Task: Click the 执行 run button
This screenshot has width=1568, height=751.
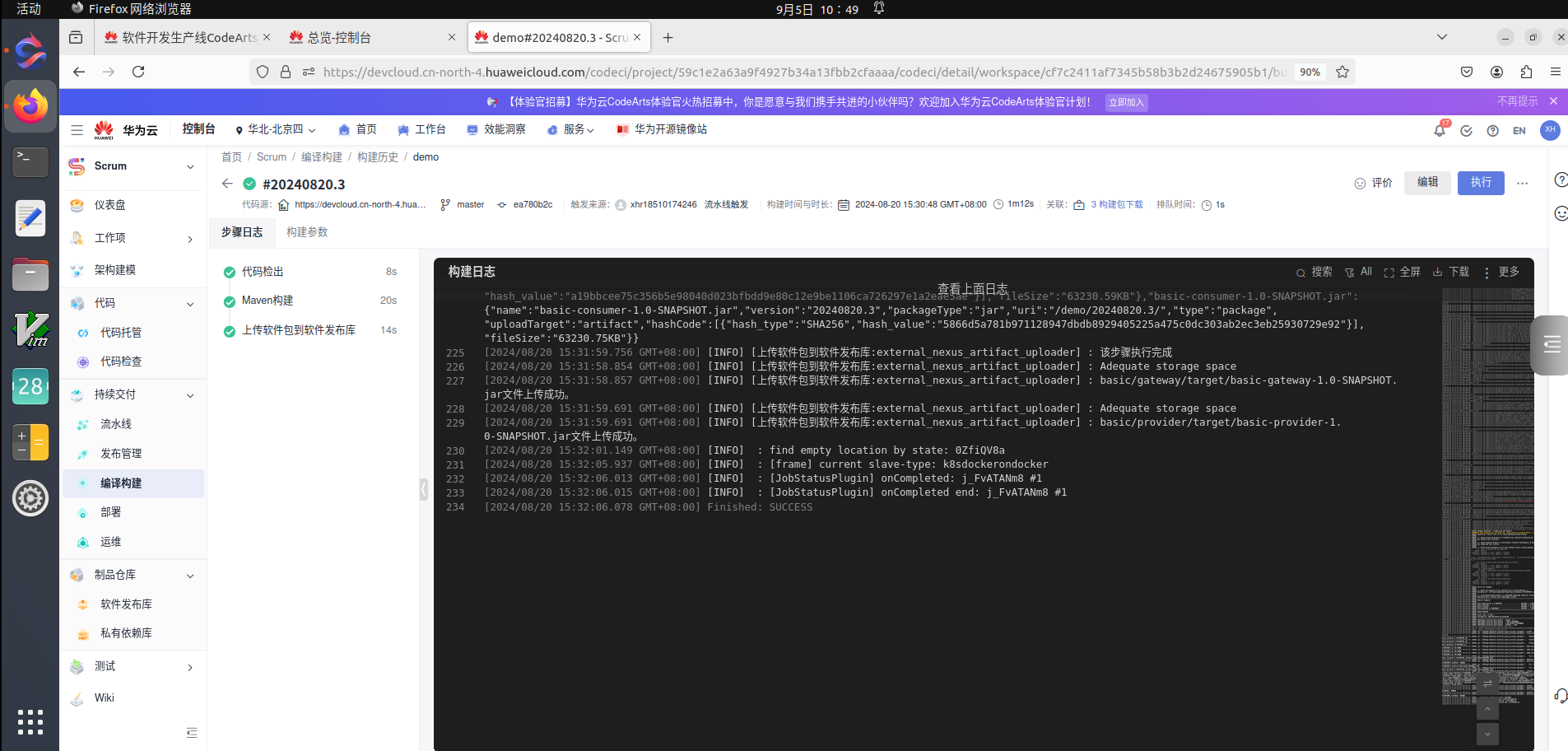Action: tap(1481, 182)
